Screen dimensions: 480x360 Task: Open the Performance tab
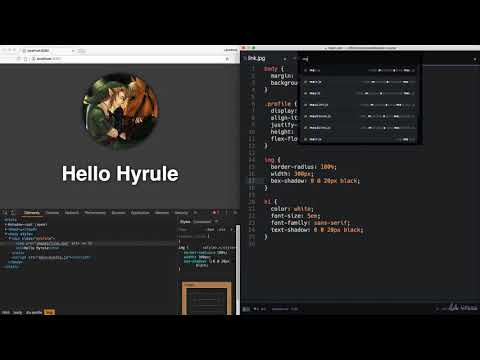95,213
